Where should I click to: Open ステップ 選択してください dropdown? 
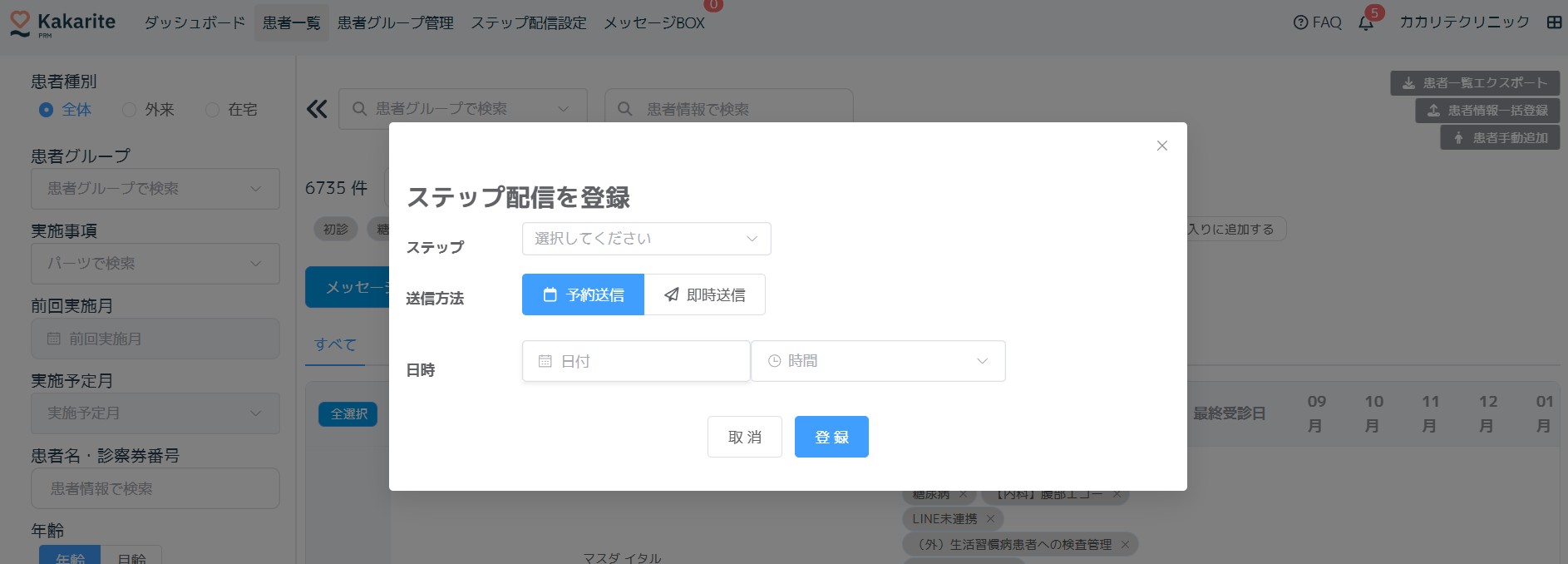click(x=647, y=239)
